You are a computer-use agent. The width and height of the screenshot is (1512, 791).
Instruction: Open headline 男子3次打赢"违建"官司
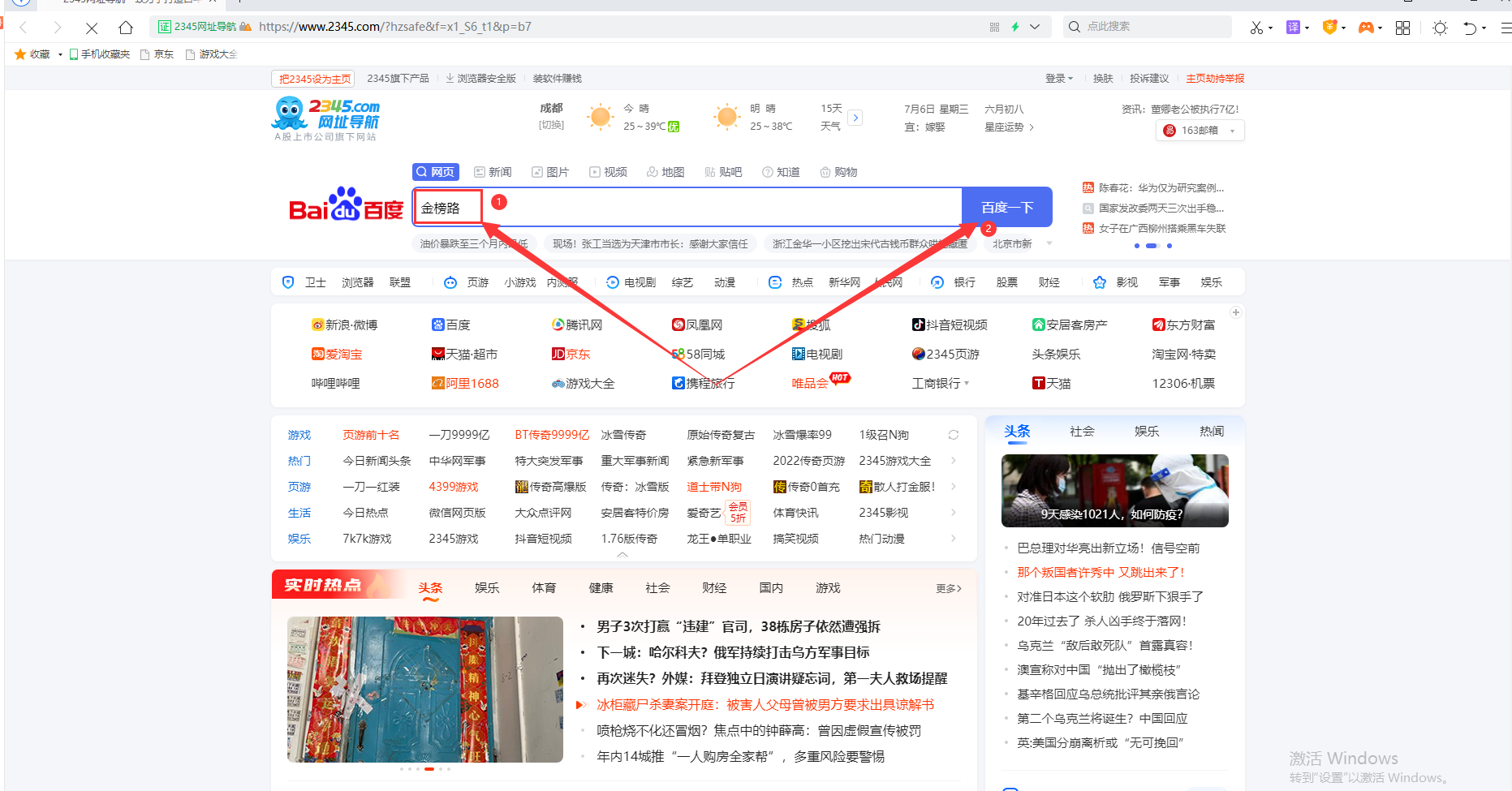[739, 626]
